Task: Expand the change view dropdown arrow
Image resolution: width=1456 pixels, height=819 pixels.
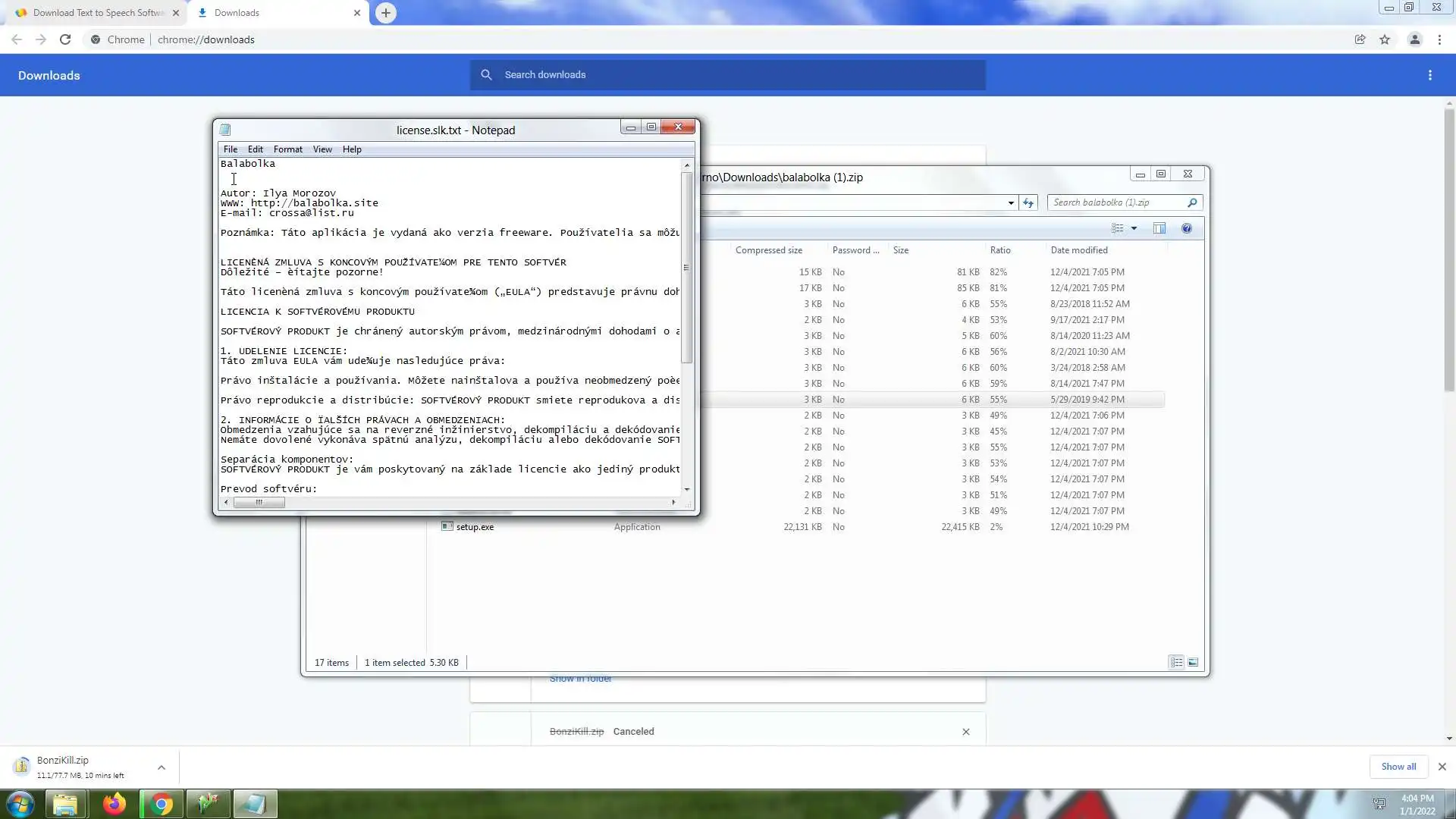Action: tap(1134, 228)
